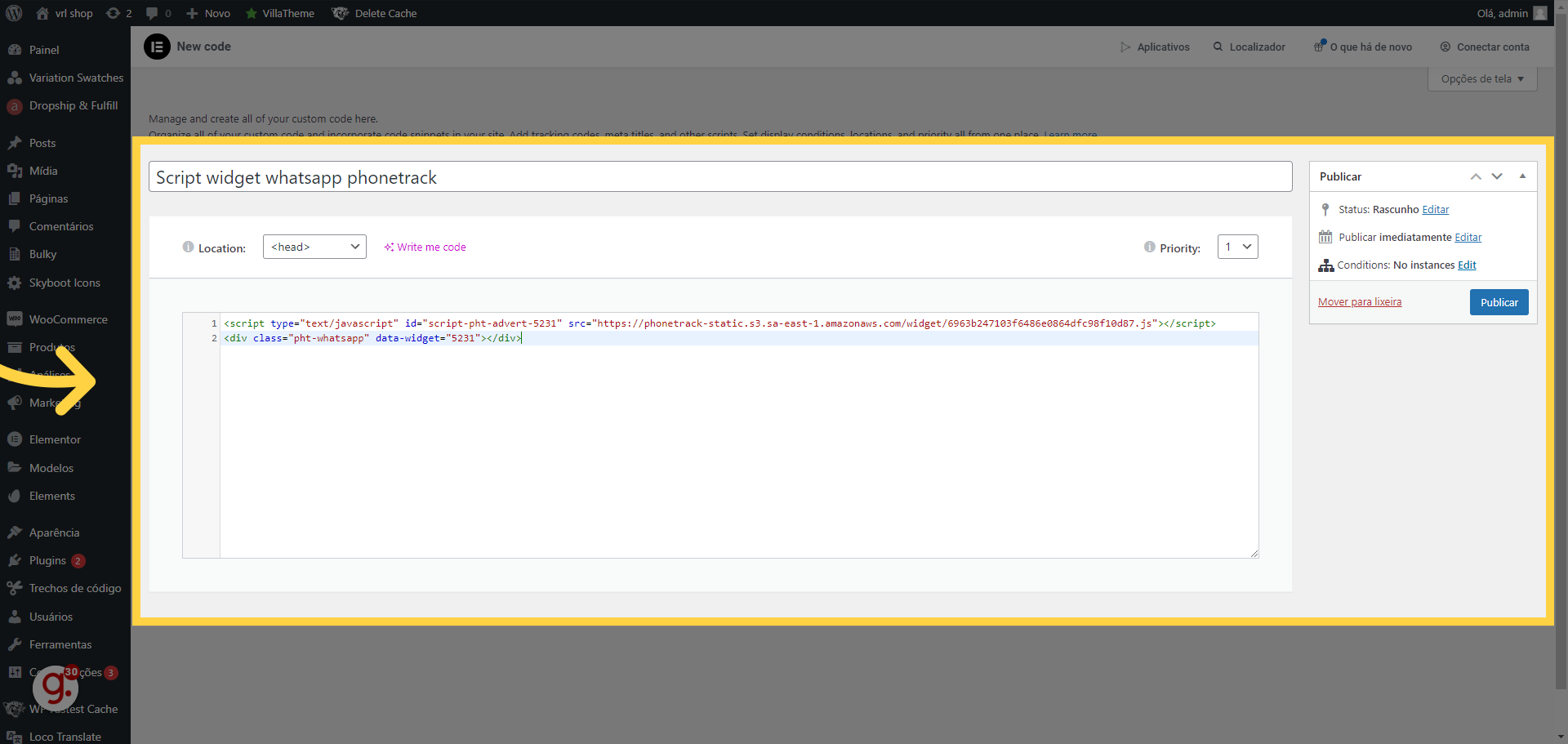Screen dimensions: 1568x744
Task: Click the Elementor icon in sidebar
Action: 15,439
